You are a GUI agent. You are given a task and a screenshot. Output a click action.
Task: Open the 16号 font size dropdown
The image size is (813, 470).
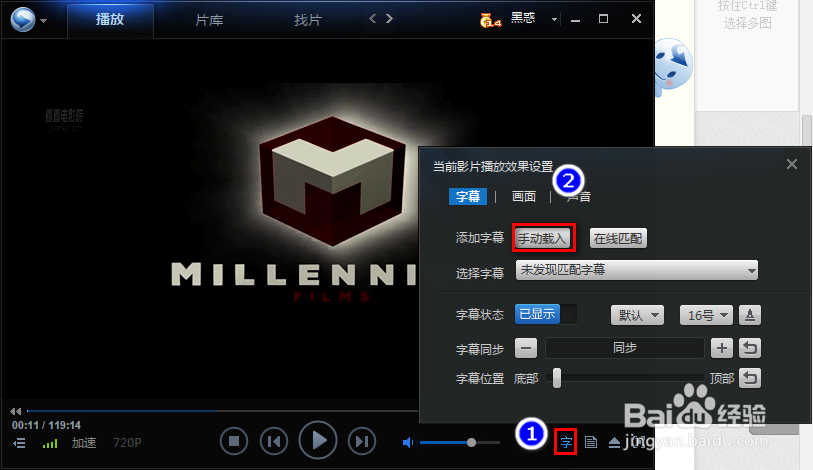tap(706, 315)
